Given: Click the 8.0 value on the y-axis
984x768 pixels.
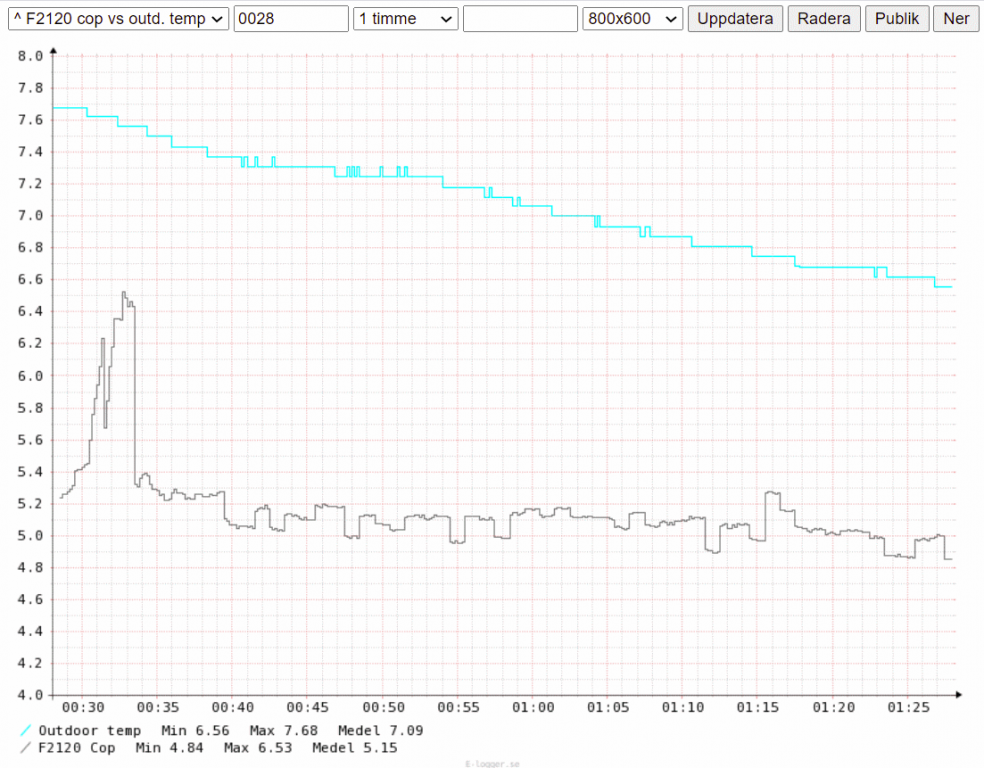Looking at the screenshot, I should point(31,56).
